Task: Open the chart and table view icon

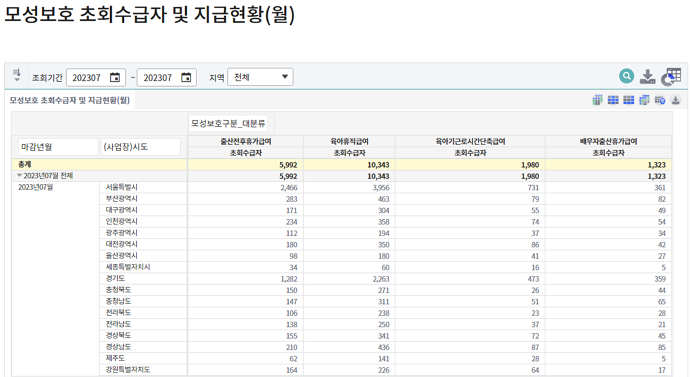Action: [671, 77]
